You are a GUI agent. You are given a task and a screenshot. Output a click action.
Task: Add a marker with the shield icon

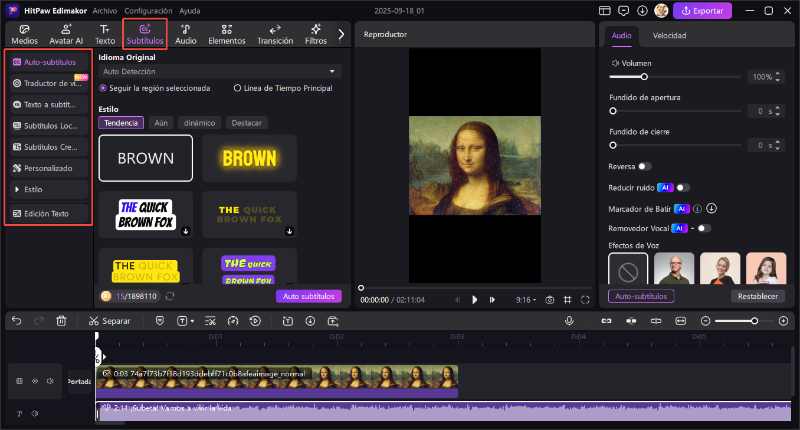[160, 321]
